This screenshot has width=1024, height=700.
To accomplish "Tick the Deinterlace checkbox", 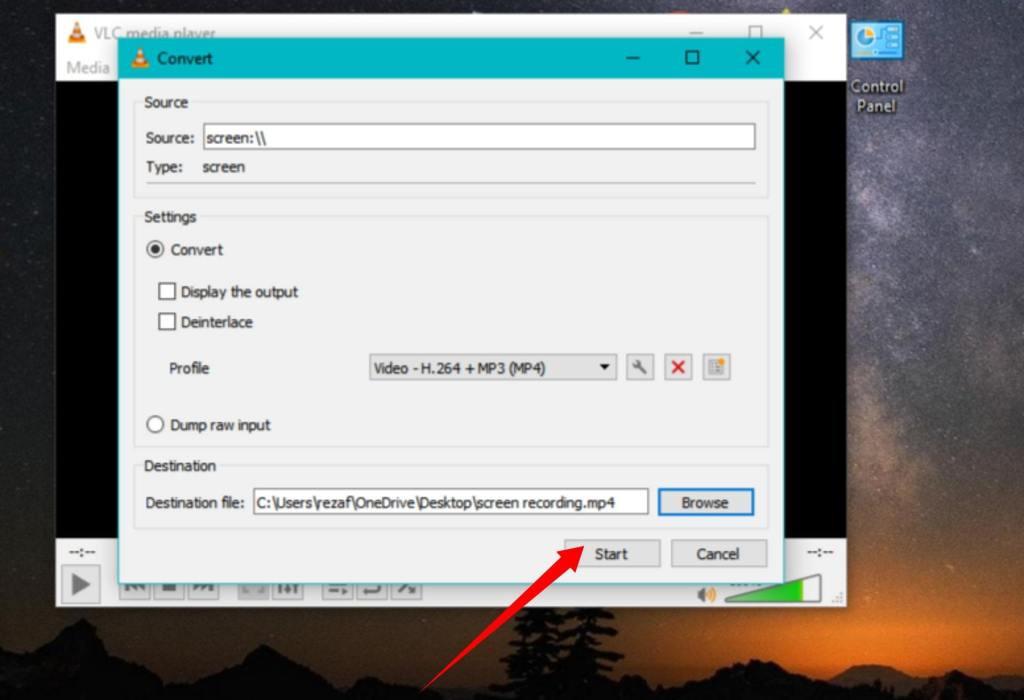I will click(167, 322).
